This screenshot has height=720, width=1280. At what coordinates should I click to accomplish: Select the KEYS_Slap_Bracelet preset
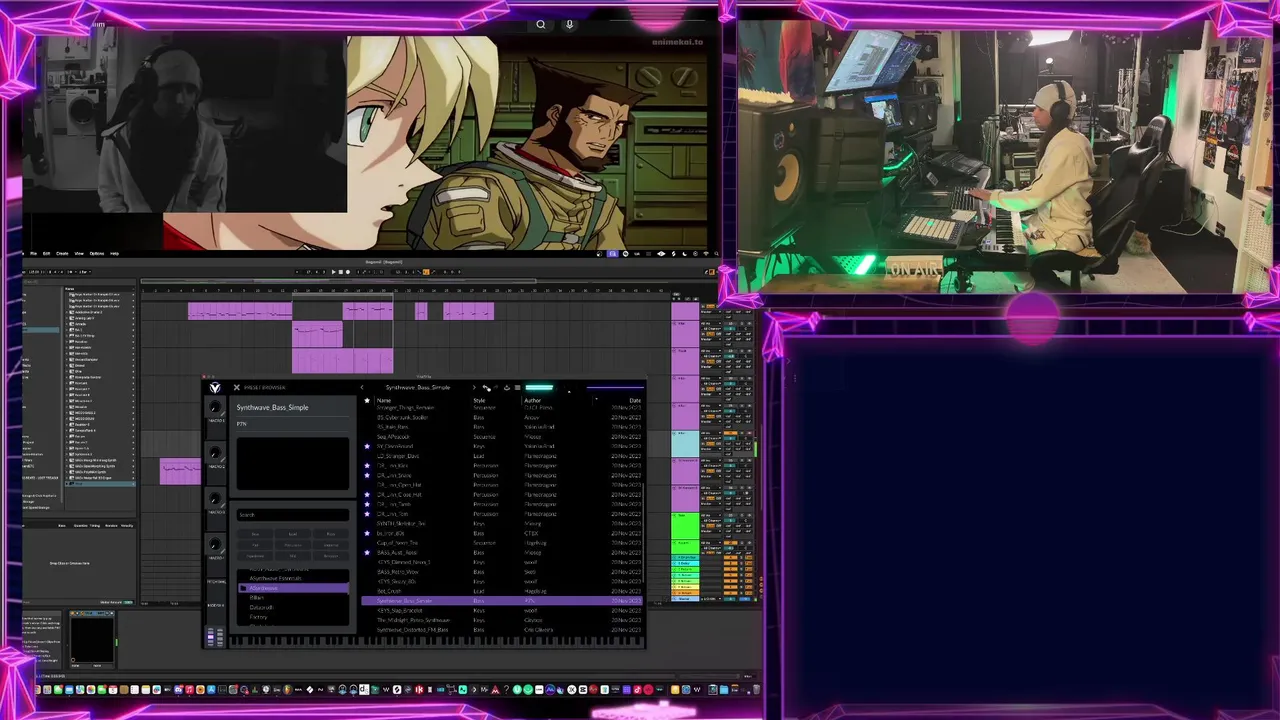pos(399,610)
